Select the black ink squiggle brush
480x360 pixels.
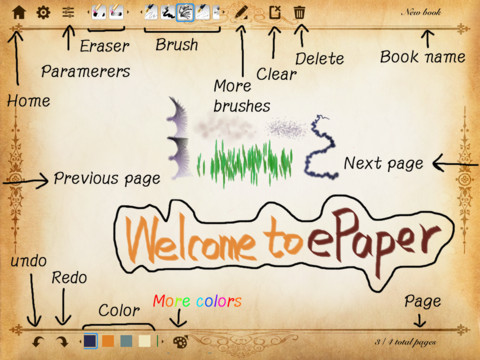168,13
